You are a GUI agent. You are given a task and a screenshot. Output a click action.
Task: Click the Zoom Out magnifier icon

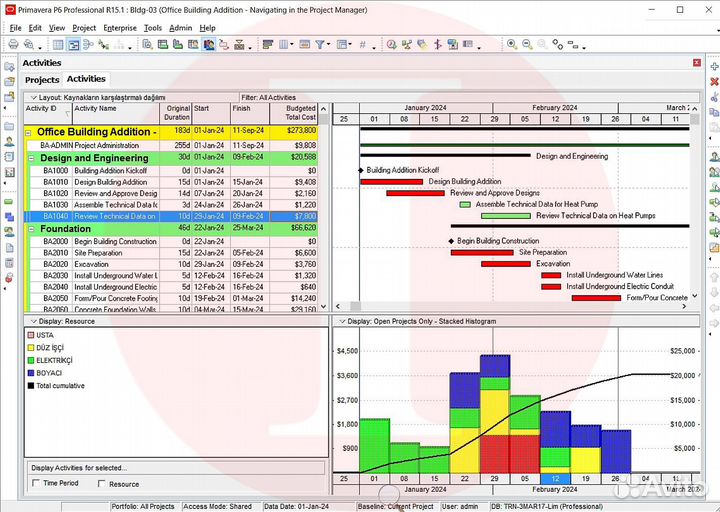click(527, 45)
